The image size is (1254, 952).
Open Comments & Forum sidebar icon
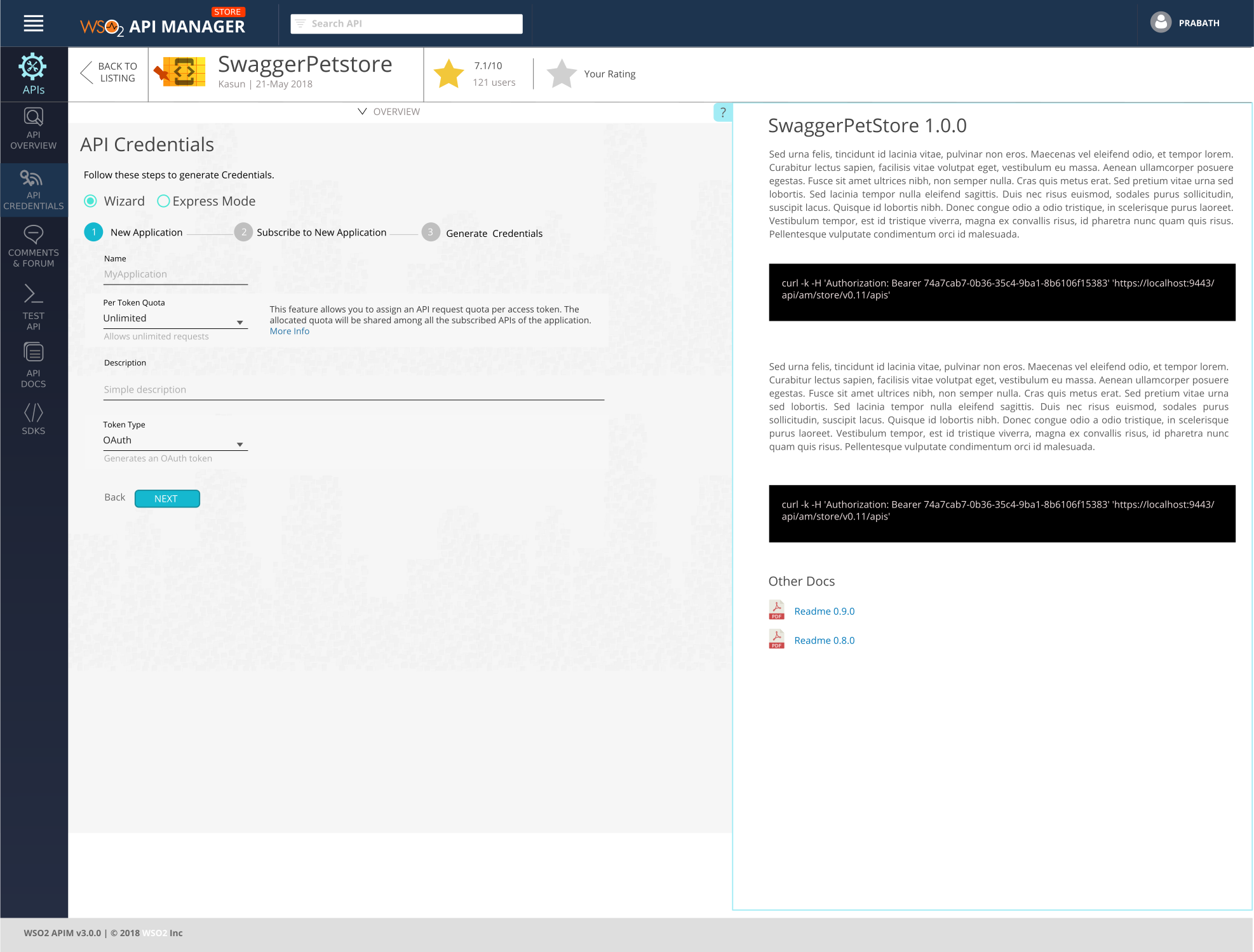tap(33, 234)
